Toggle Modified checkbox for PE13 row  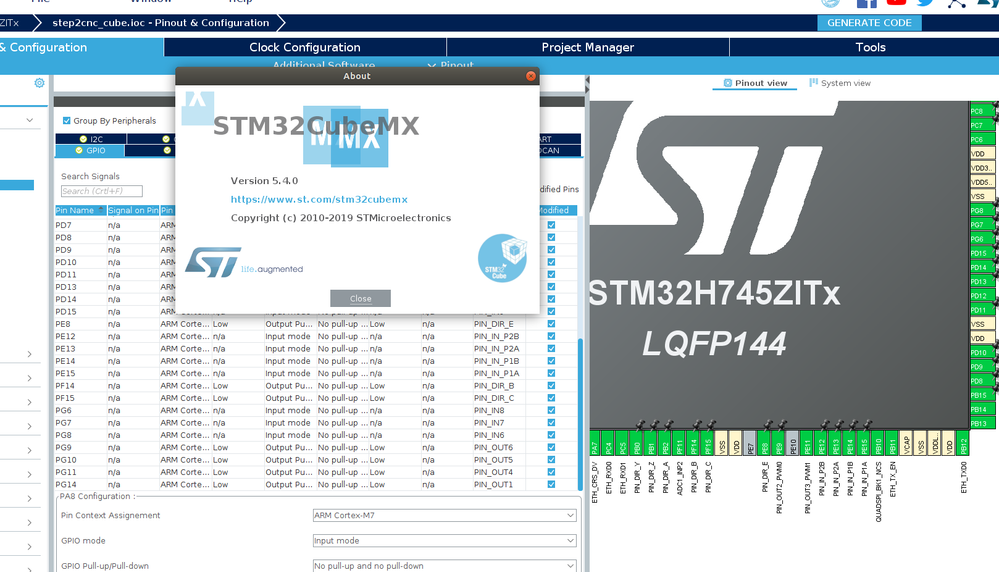click(551, 348)
